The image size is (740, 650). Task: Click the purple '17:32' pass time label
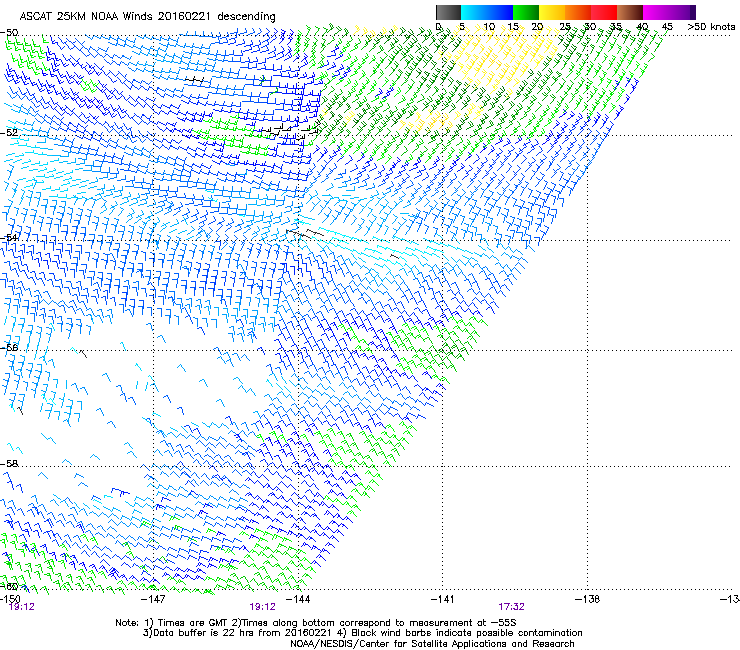point(512,607)
